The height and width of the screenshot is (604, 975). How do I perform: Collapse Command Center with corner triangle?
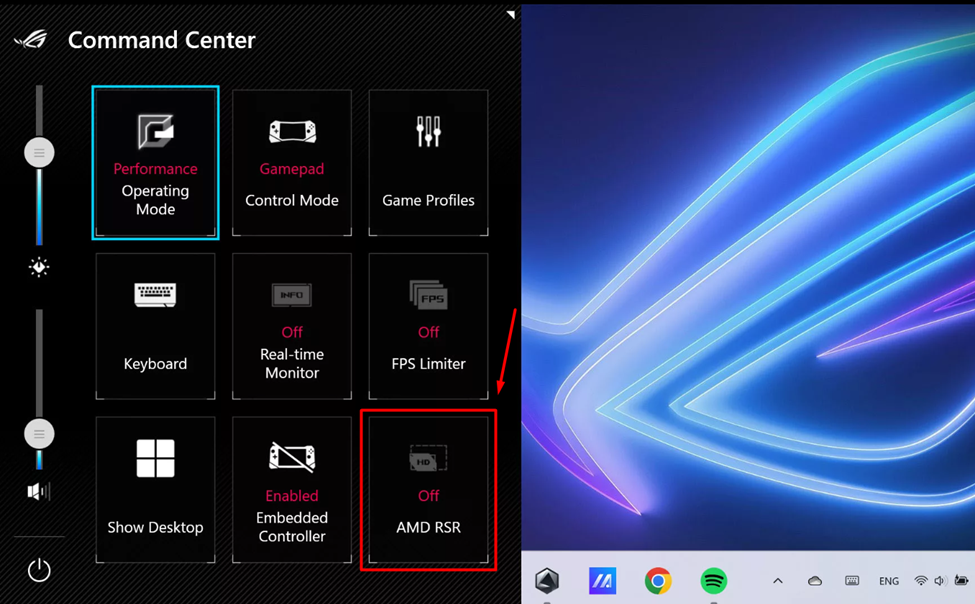click(x=511, y=14)
